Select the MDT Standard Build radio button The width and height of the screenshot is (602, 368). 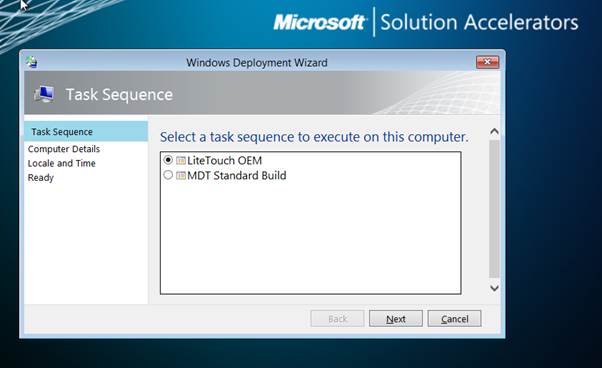coord(168,175)
